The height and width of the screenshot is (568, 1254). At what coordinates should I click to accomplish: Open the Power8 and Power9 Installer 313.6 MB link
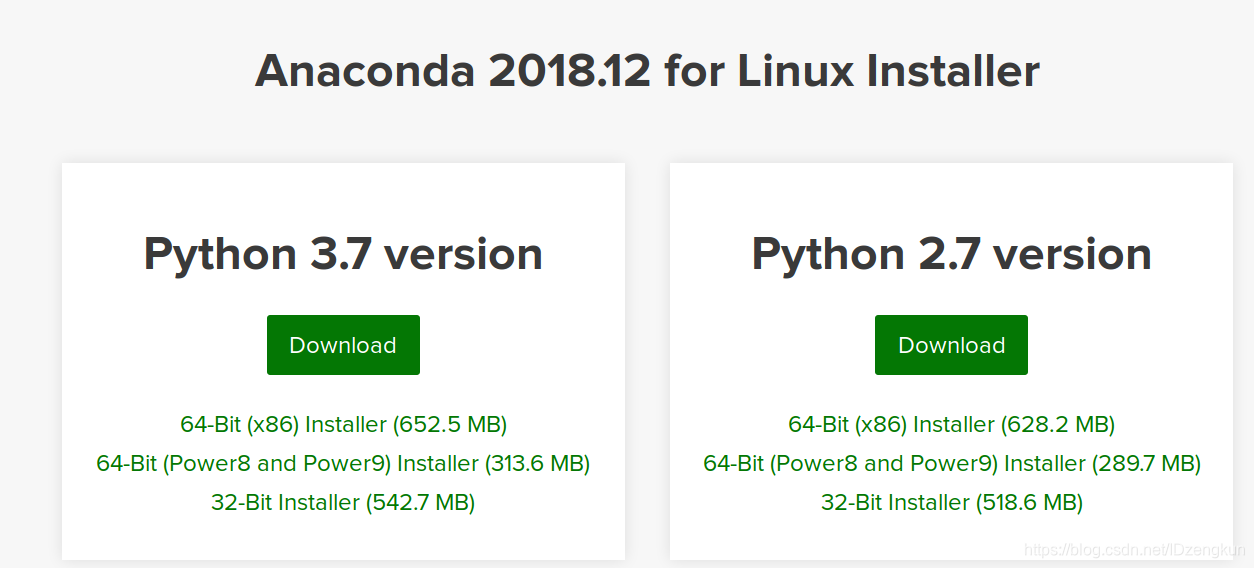tap(343, 463)
